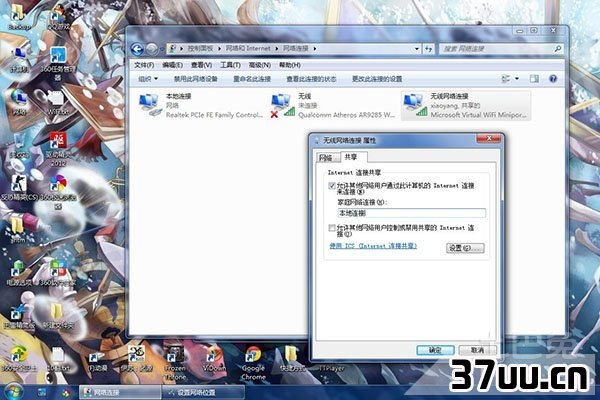Open the 组织 dropdown in the toolbar

[148, 79]
